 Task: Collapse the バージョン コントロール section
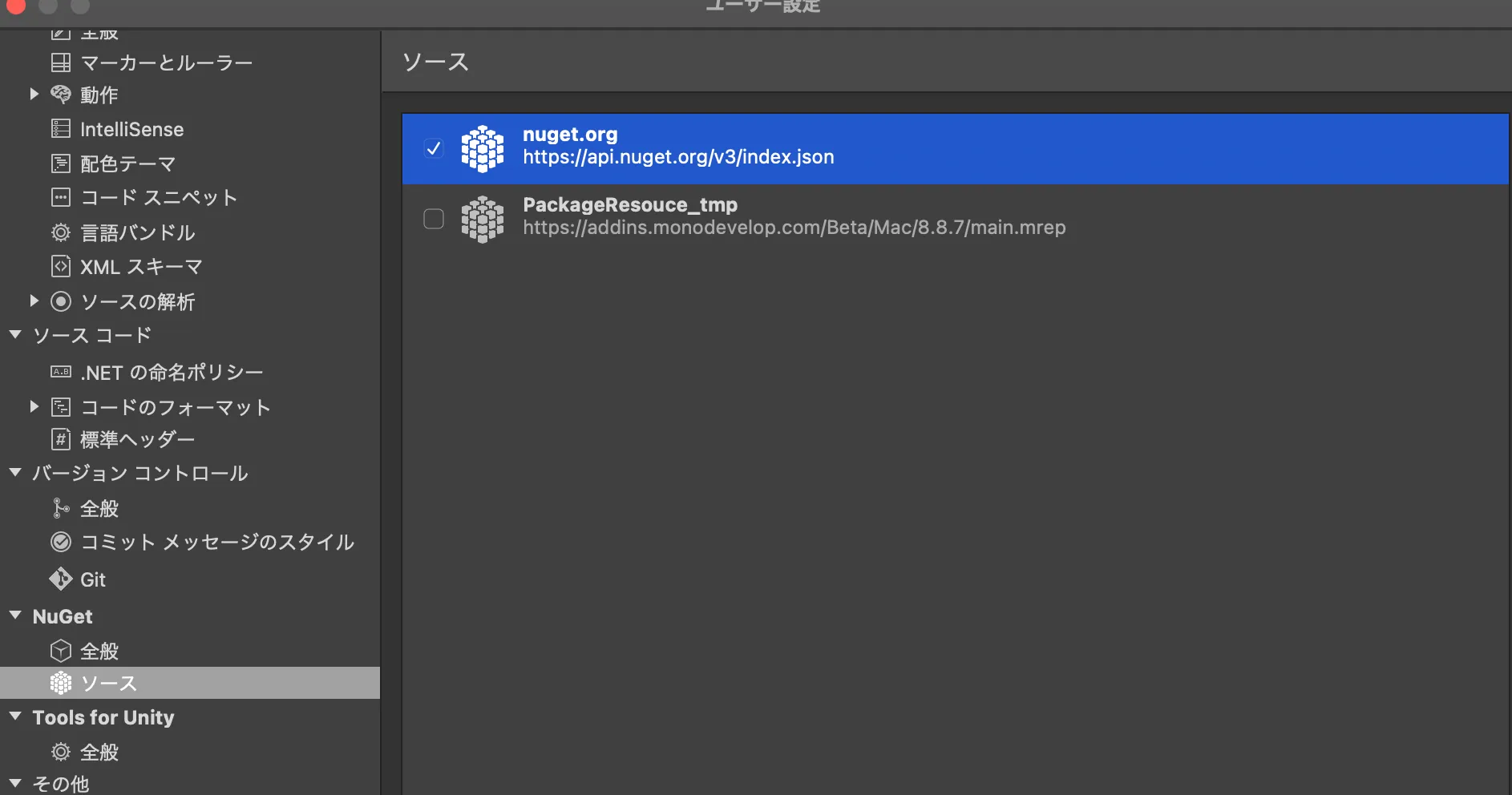pyautogui.click(x=14, y=472)
